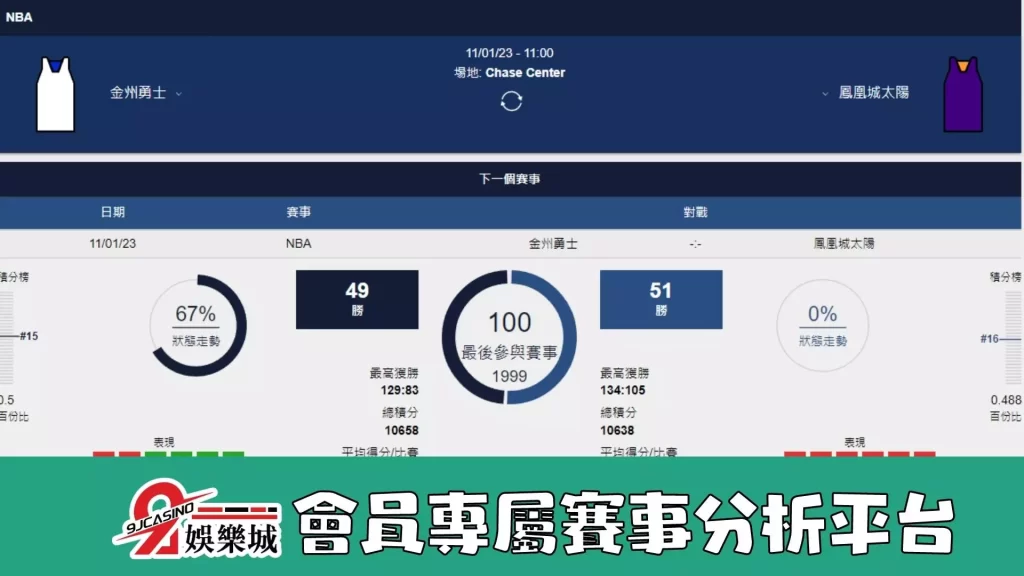Click the refresh matchup icon between the teams
Image resolution: width=1024 pixels, height=576 pixels.
(512, 99)
